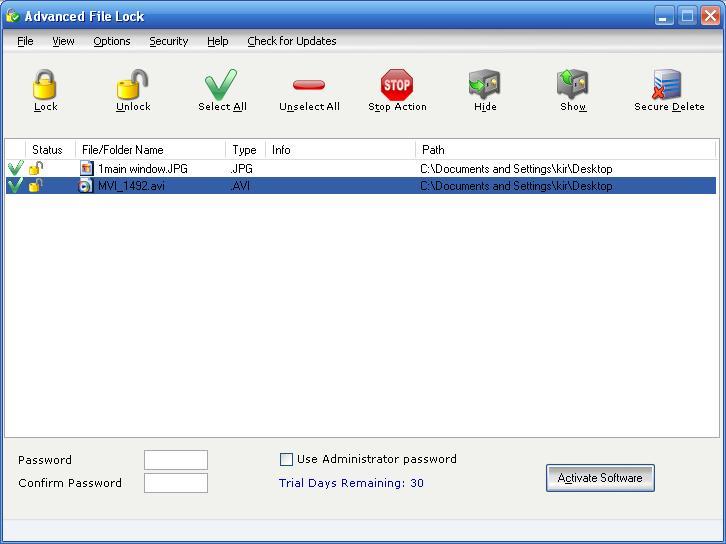The height and width of the screenshot is (544, 726).
Task: Click the JPG file icon beside 1main window.JPG
Action: tap(86, 168)
